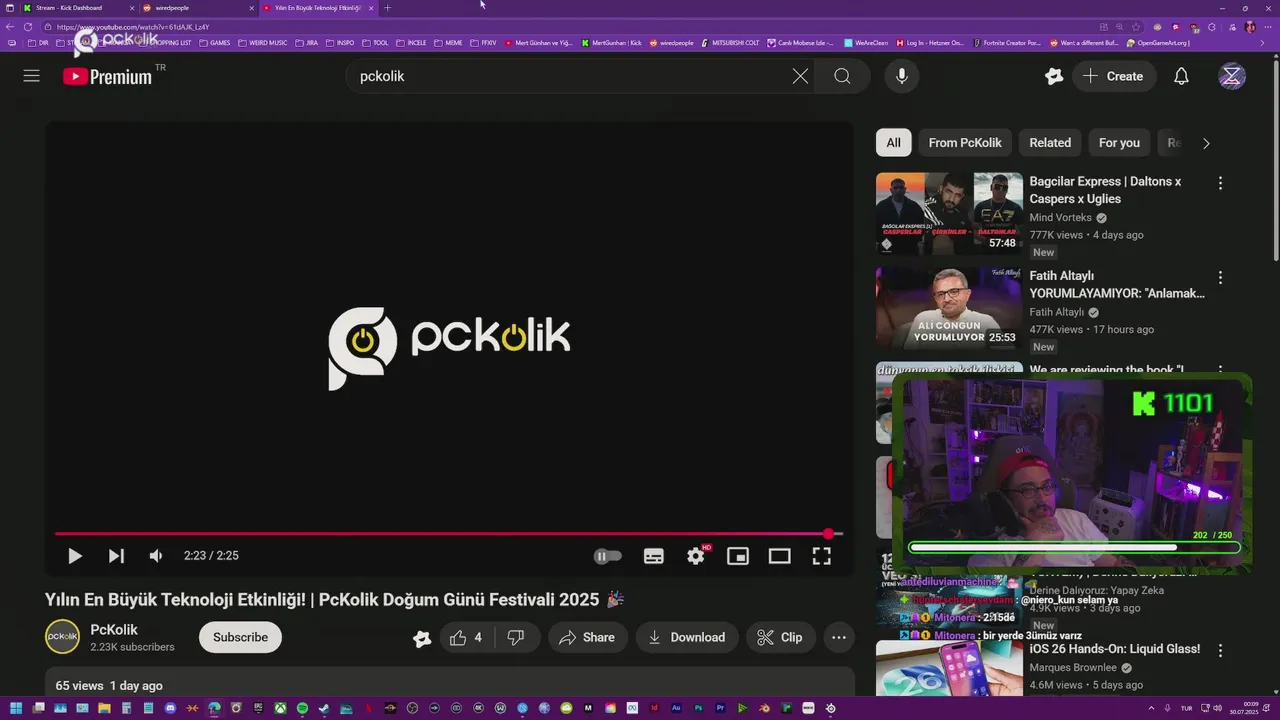Share the video
The image size is (1280, 720).
587,637
